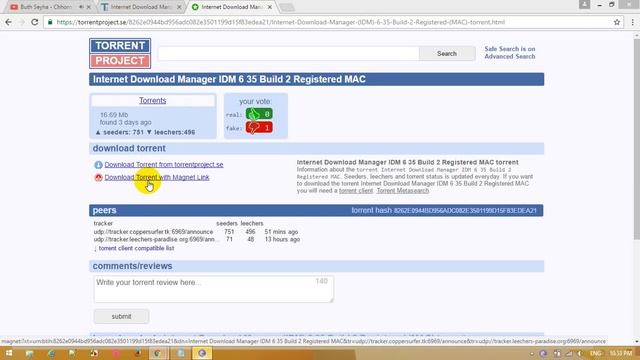
Task: Click the green padlock site security icon
Action: [x=50, y=22]
